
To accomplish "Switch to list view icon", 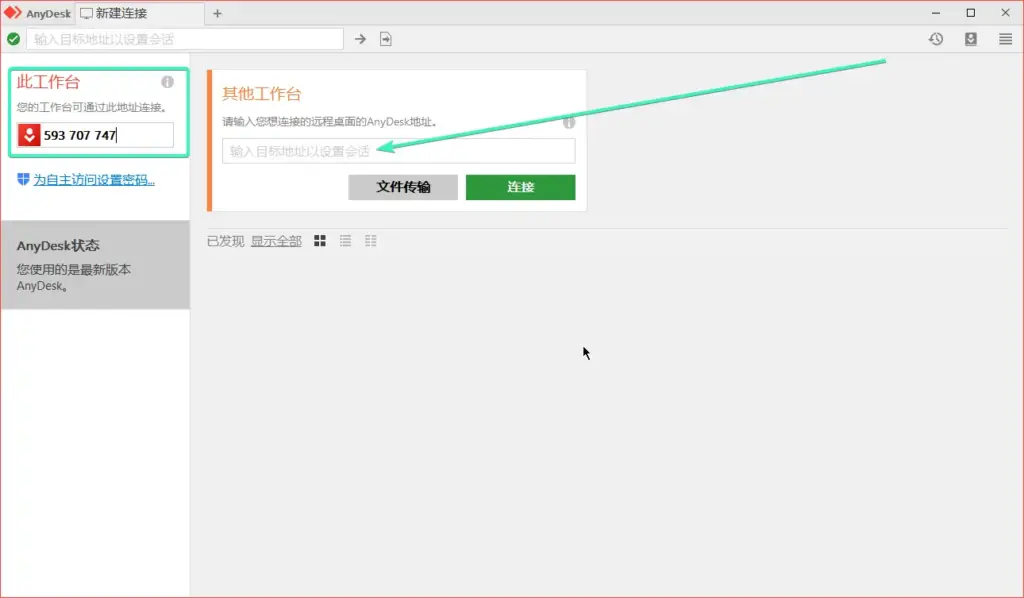I will (345, 240).
